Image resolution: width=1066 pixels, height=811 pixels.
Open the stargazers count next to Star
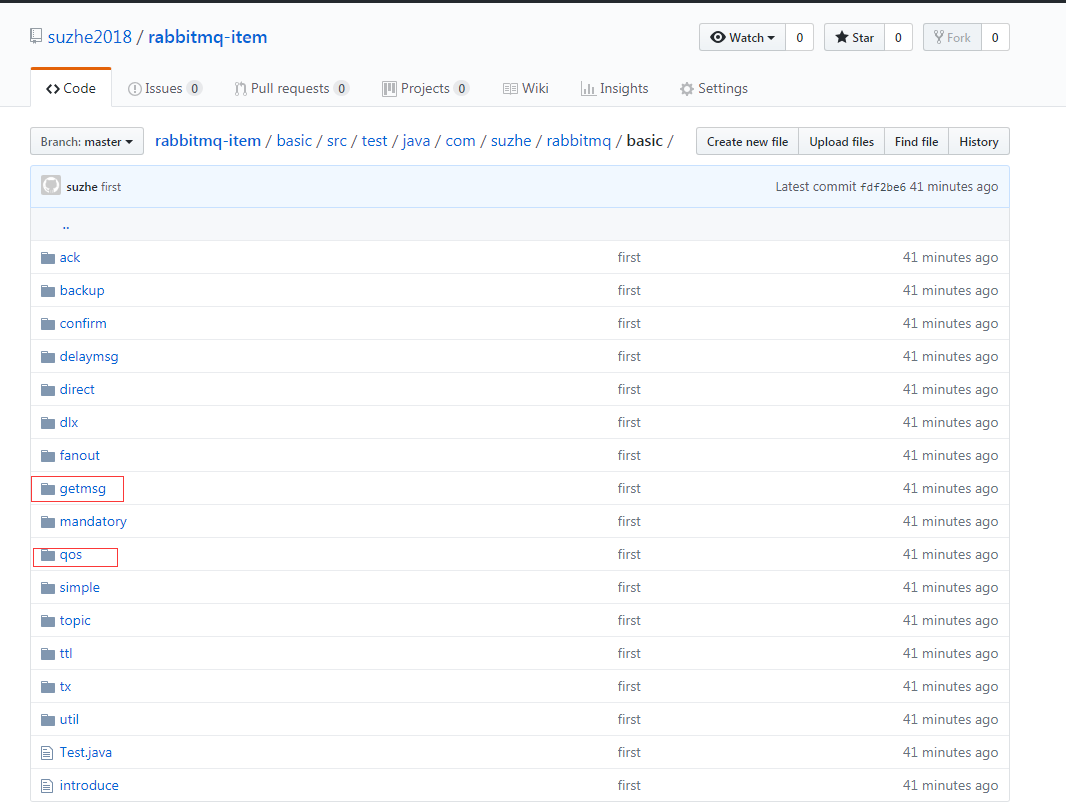898,37
